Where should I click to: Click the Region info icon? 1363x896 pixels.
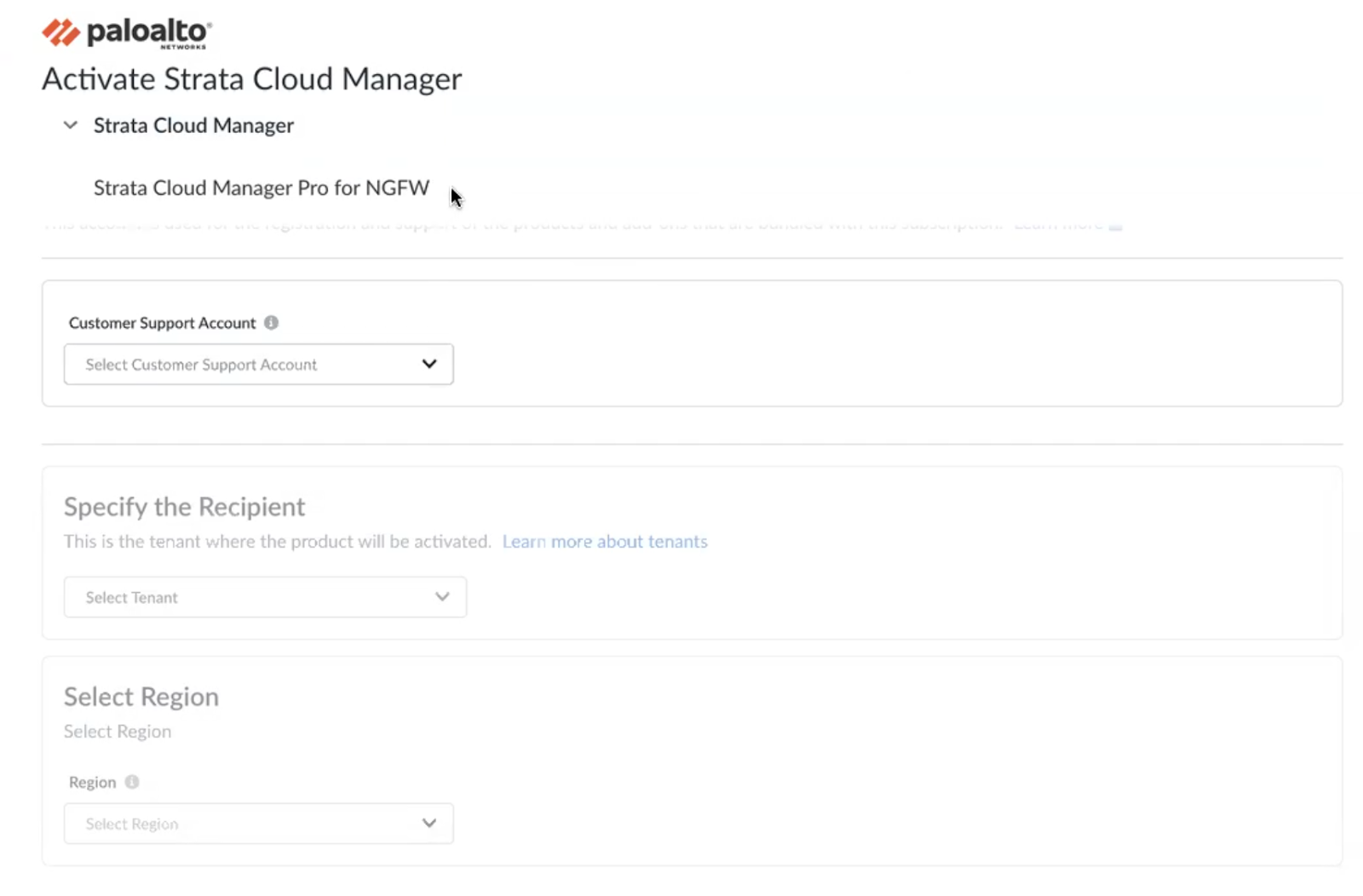pyautogui.click(x=132, y=782)
